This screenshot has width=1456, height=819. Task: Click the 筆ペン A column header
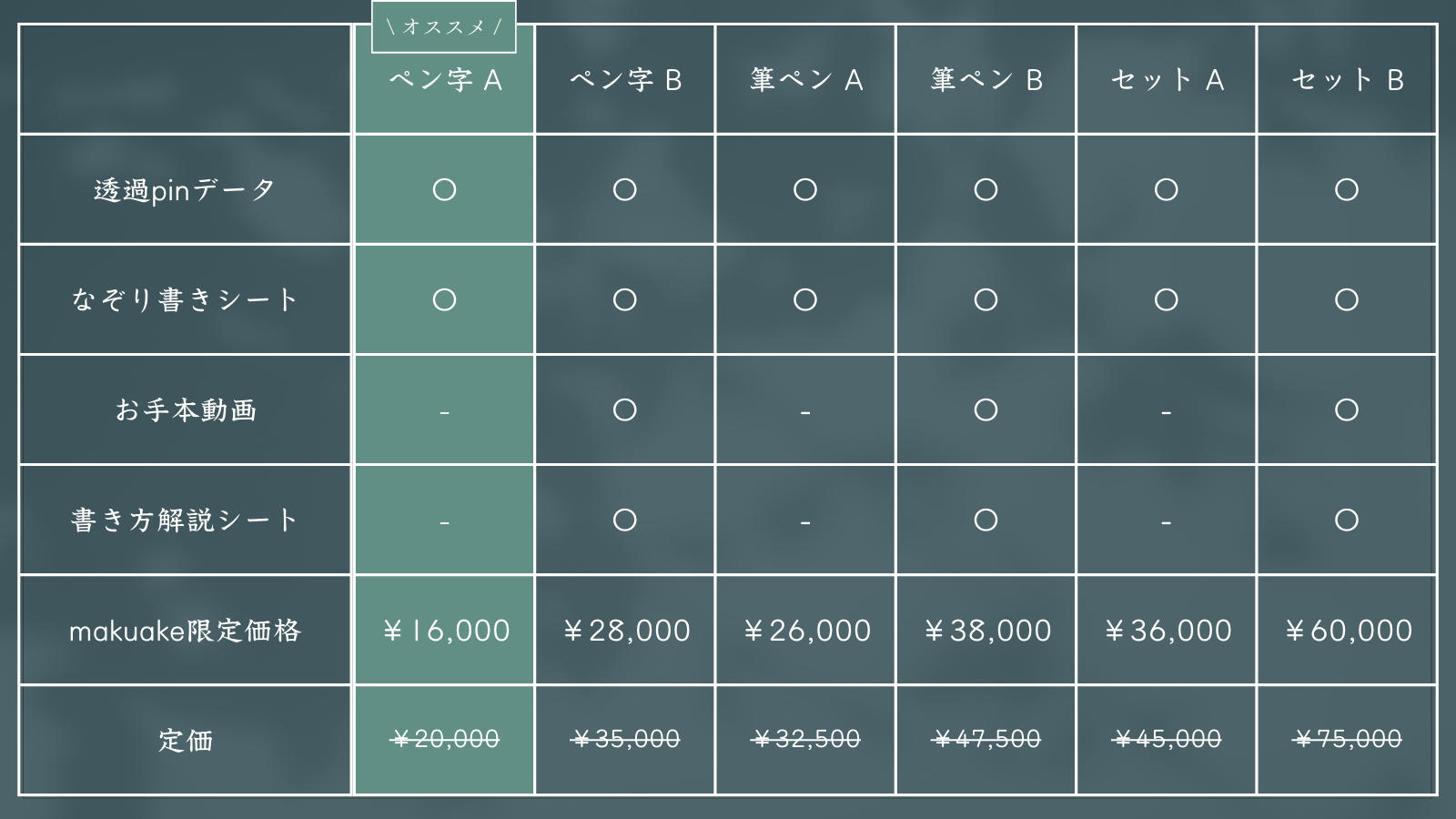805,80
